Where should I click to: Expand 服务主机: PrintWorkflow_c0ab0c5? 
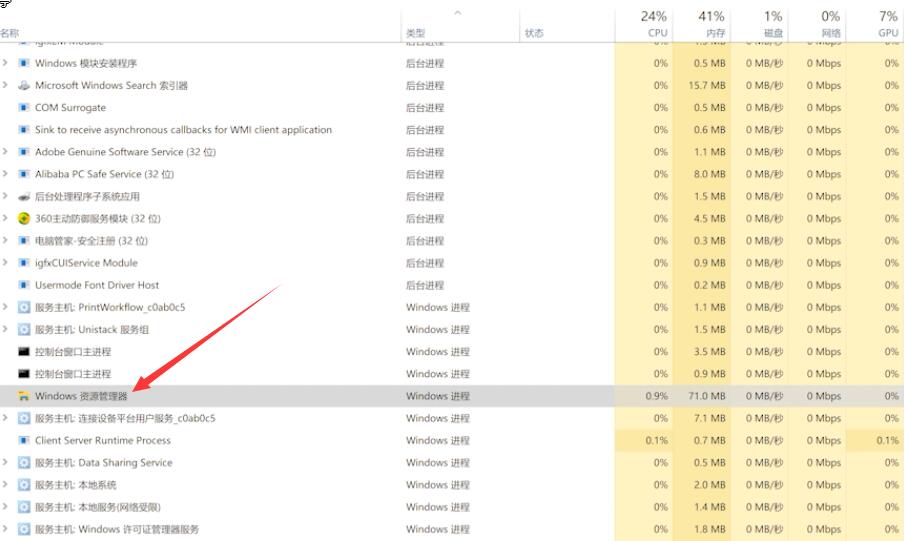[x=5, y=307]
